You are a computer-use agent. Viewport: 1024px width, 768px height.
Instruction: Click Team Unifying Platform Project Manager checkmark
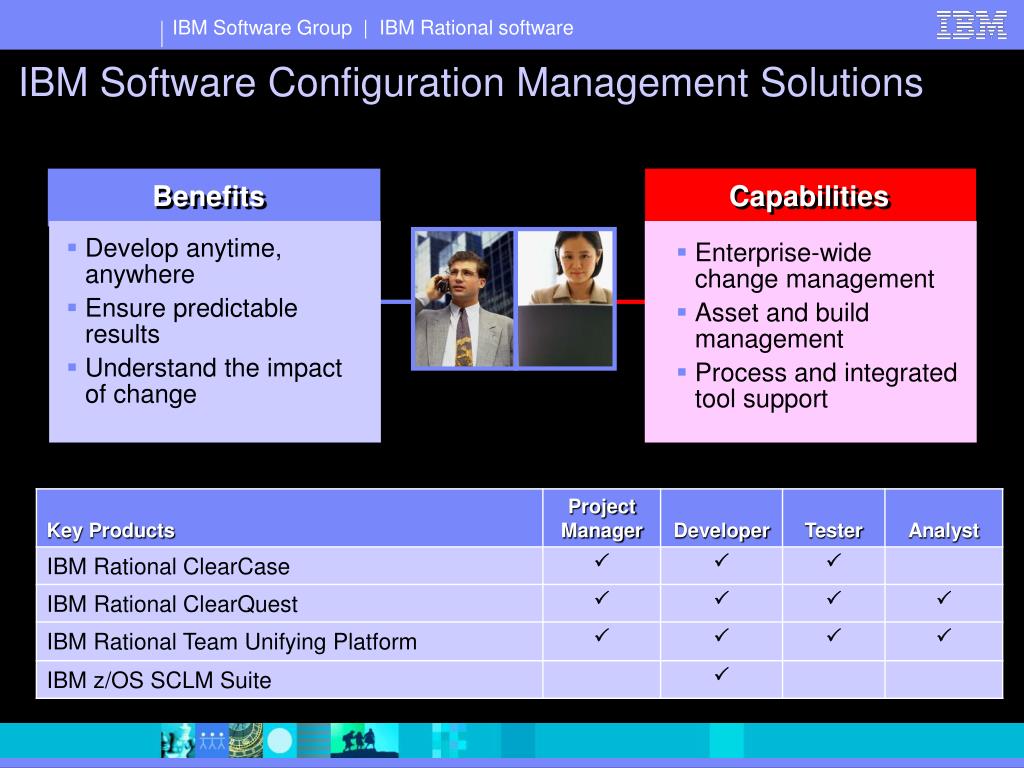click(x=601, y=635)
